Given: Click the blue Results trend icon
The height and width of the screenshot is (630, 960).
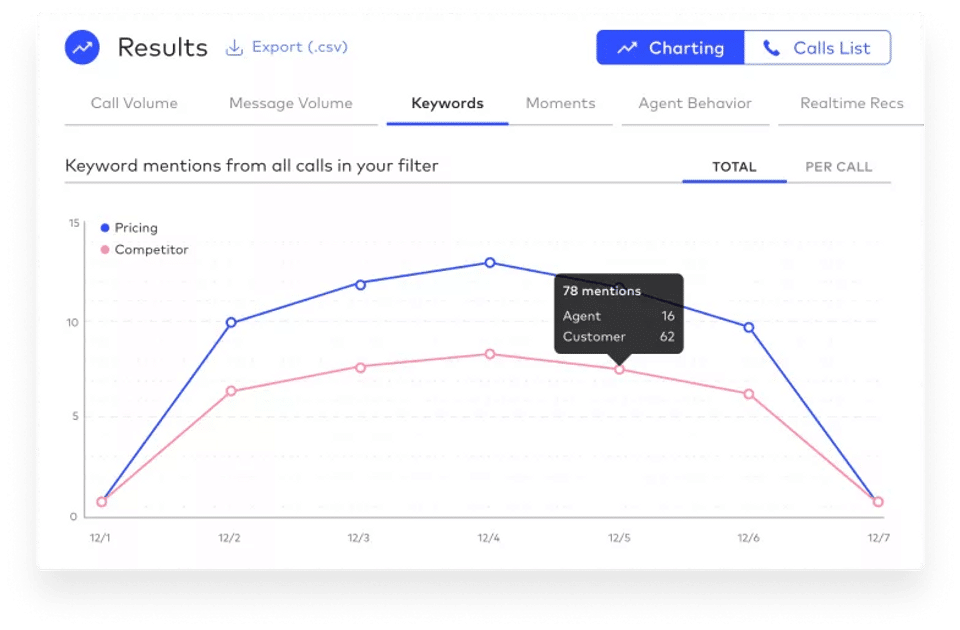Looking at the screenshot, I should pyautogui.click(x=82, y=47).
